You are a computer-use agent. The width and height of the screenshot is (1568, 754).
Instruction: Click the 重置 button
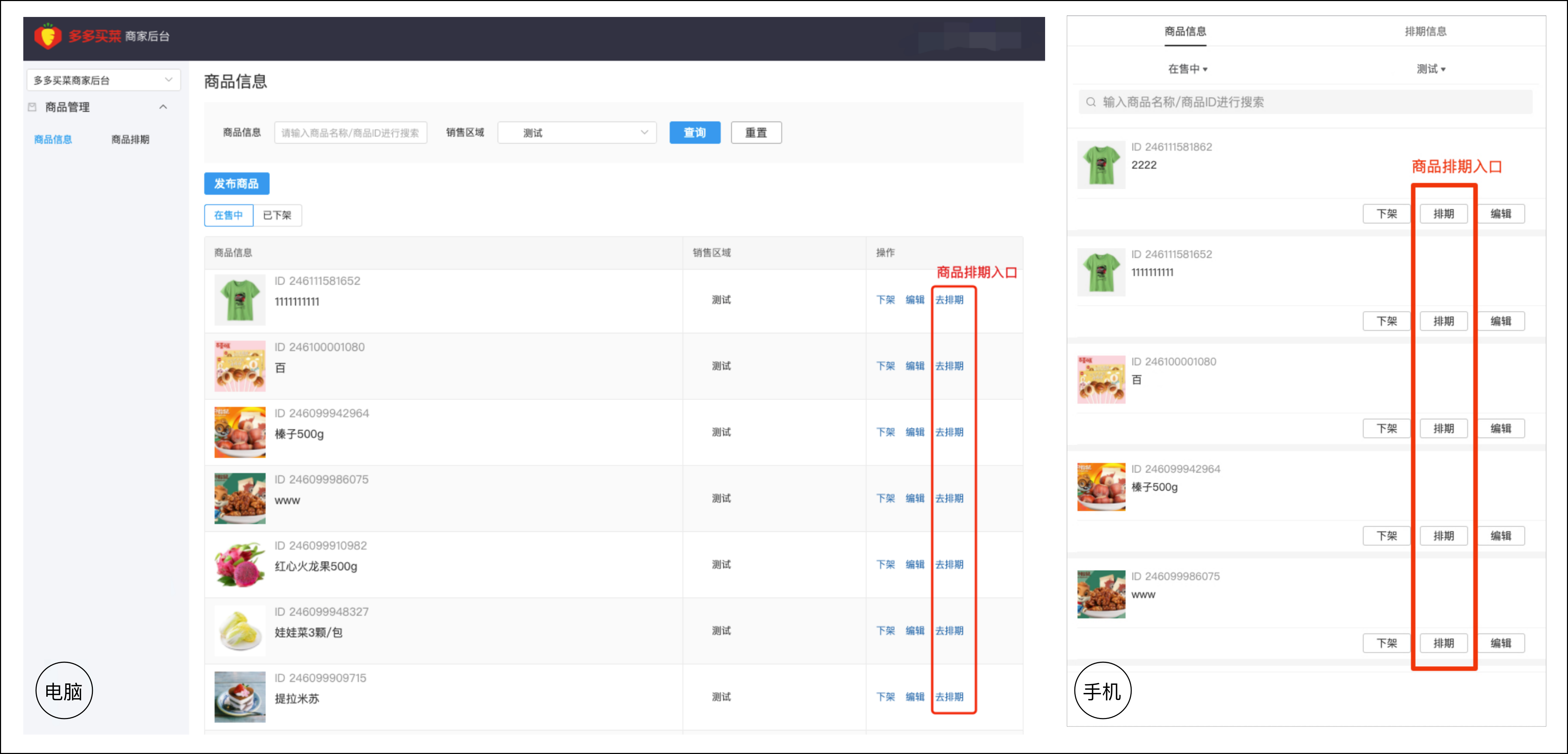click(x=756, y=133)
